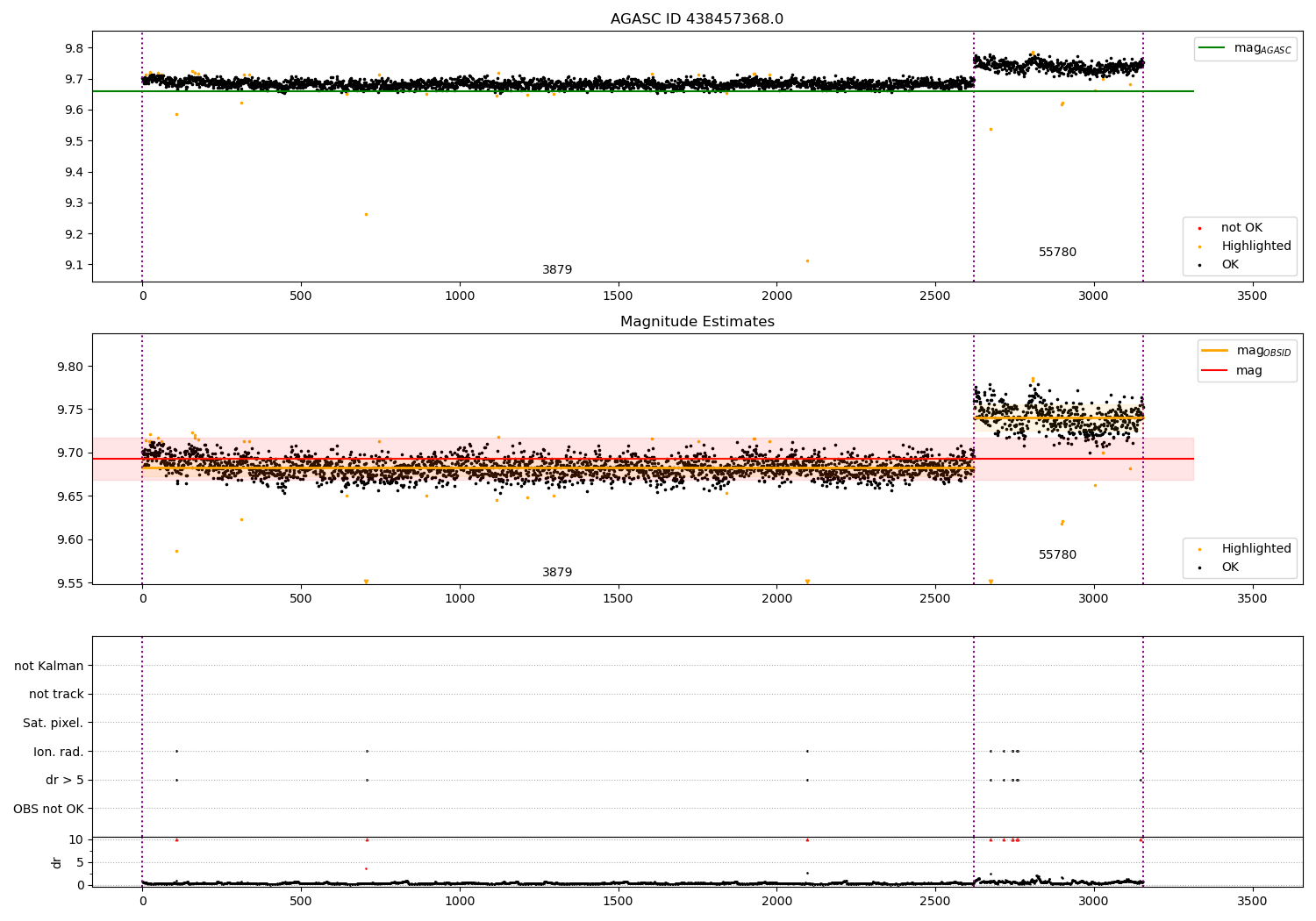Click red triangle at dr 10 near x=2100
This screenshot has height=921, width=1316.
tap(807, 839)
